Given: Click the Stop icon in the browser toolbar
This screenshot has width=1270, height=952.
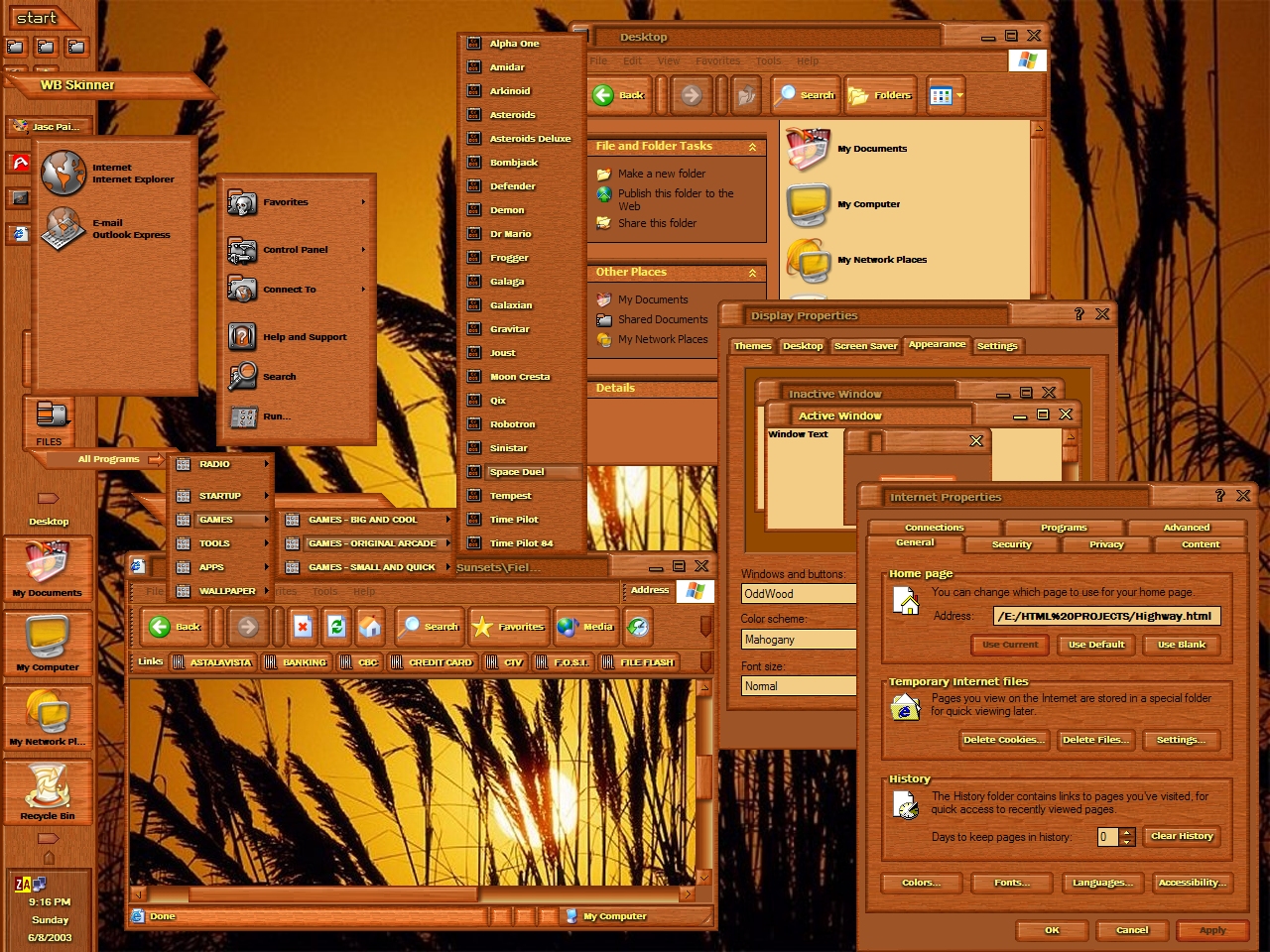Looking at the screenshot, I should [304, 627].
